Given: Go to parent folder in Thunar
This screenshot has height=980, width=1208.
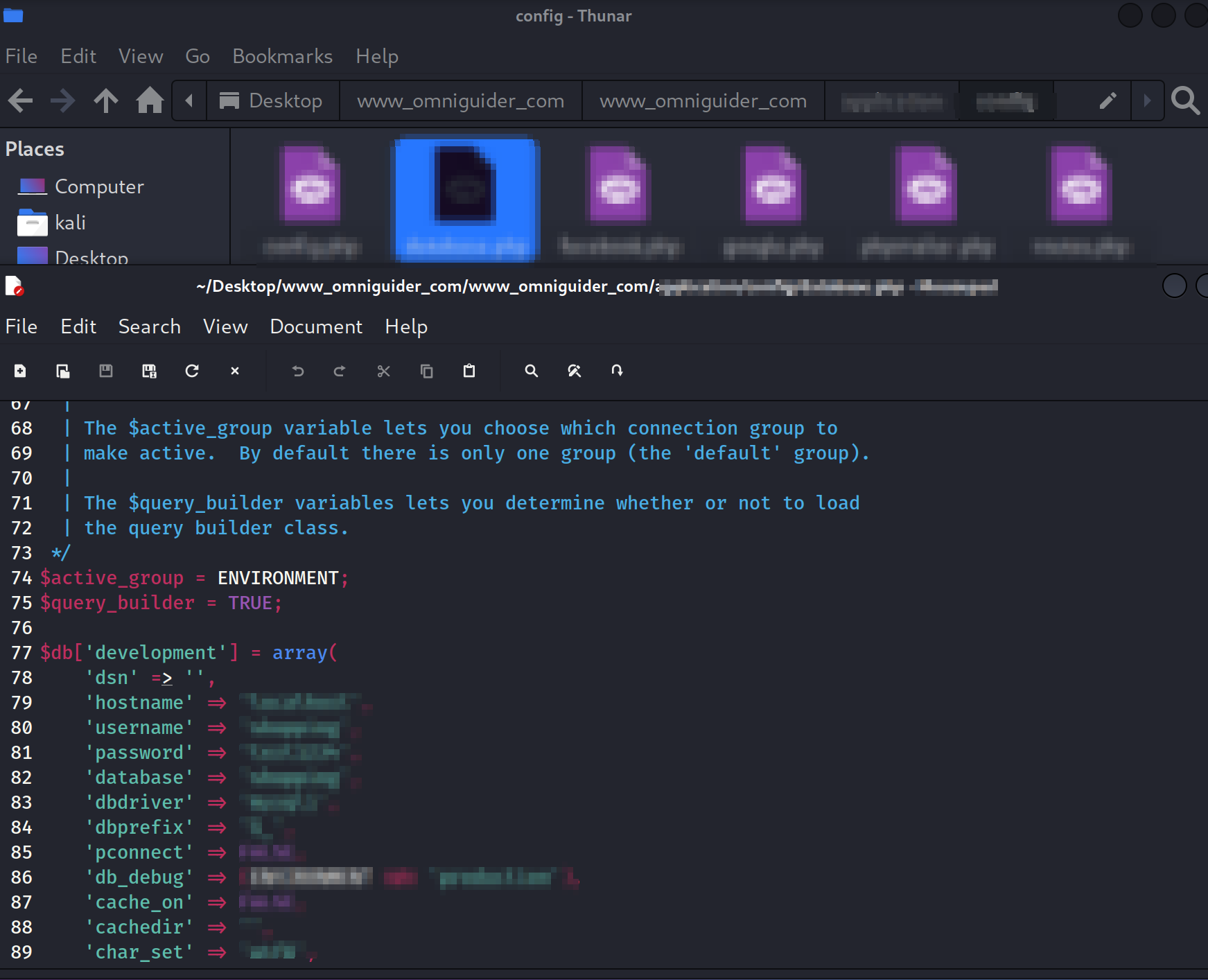Looking at the screenshot, I should pos(106,101).
